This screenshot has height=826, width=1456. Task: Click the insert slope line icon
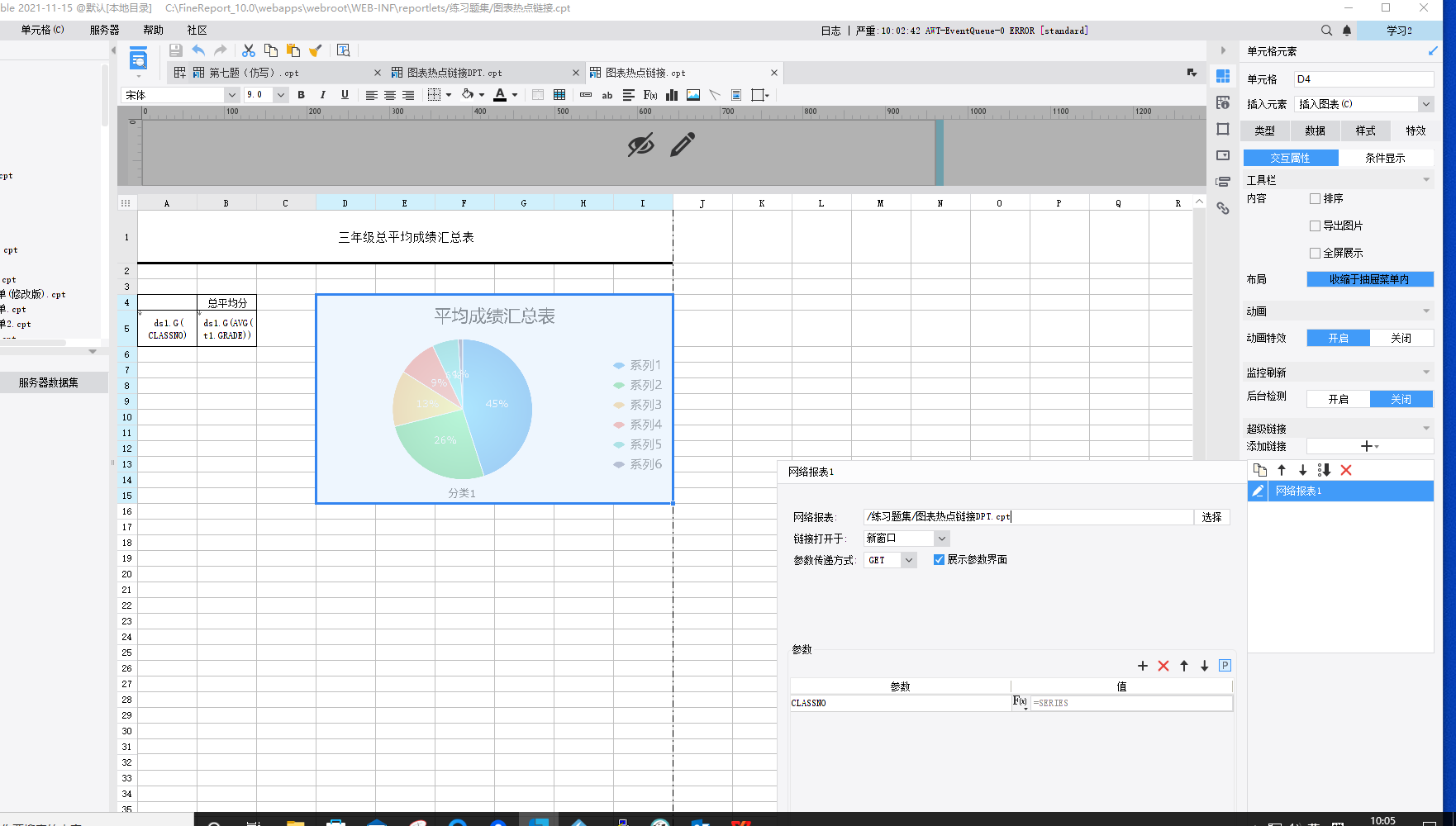[715, 95]
